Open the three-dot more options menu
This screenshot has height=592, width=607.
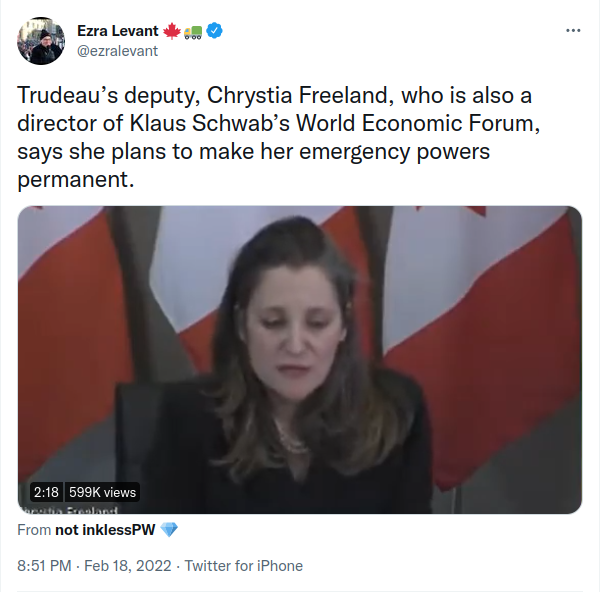pyautogui.click(x=573, y=31)
